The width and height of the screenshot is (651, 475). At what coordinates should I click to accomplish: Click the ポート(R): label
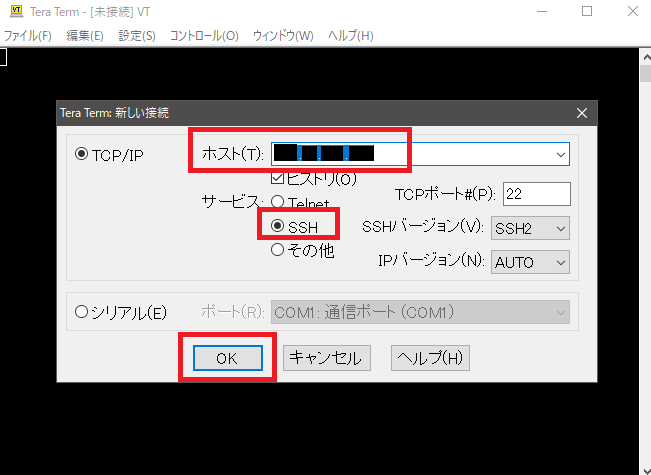(233, 312)
